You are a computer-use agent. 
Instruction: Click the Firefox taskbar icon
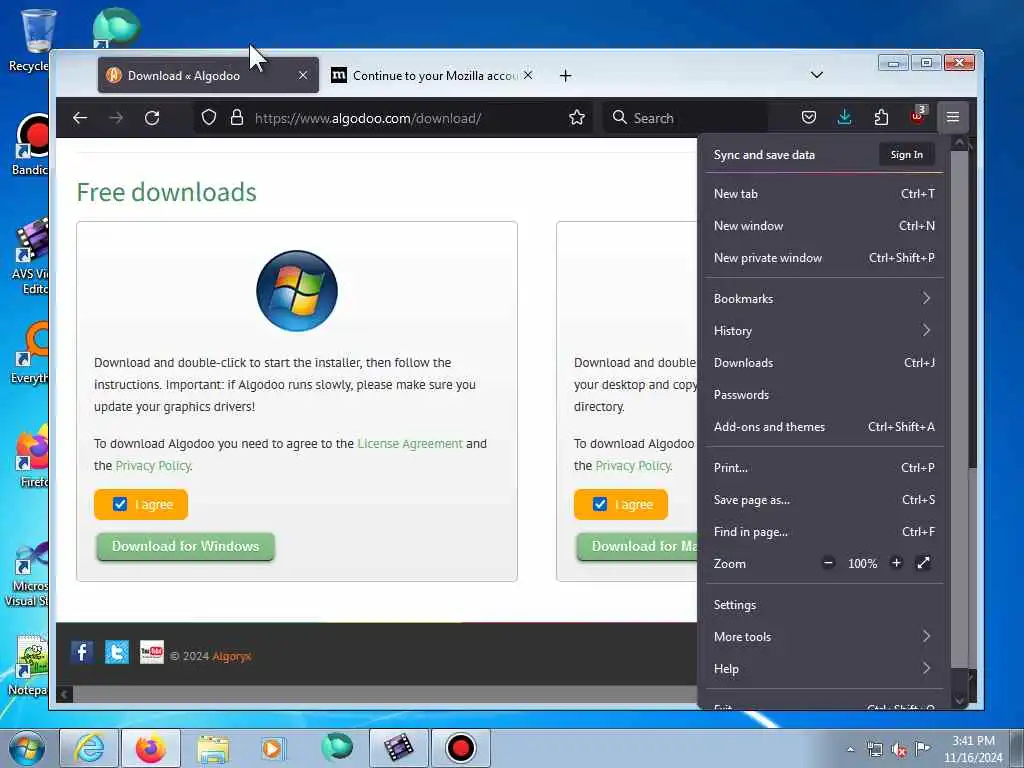(x=151, y=748)
